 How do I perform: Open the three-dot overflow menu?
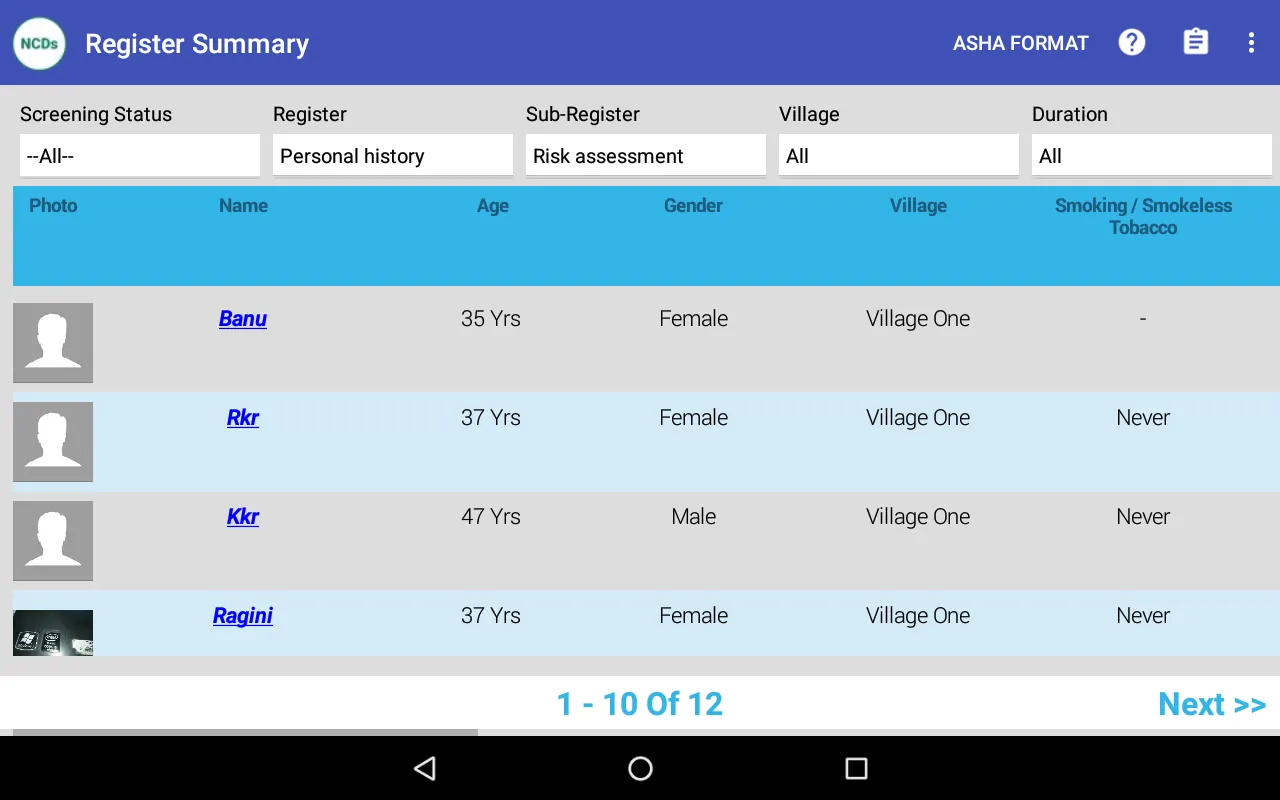point(1250,42)
